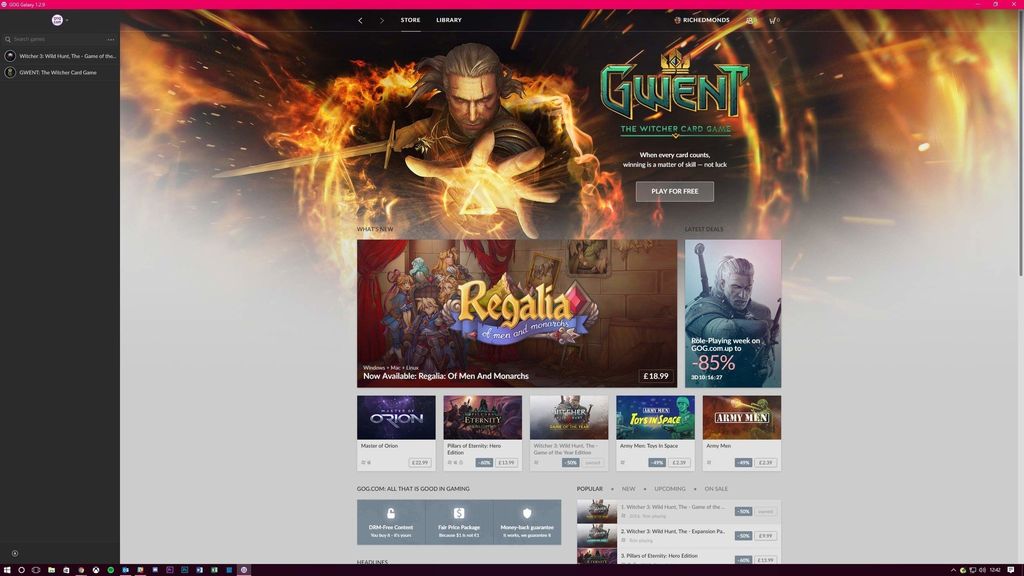Viewport: 1024px width, 576px height.
Task: Click the Money-back guarantee shield icon
Action: (x=525, y=511)
